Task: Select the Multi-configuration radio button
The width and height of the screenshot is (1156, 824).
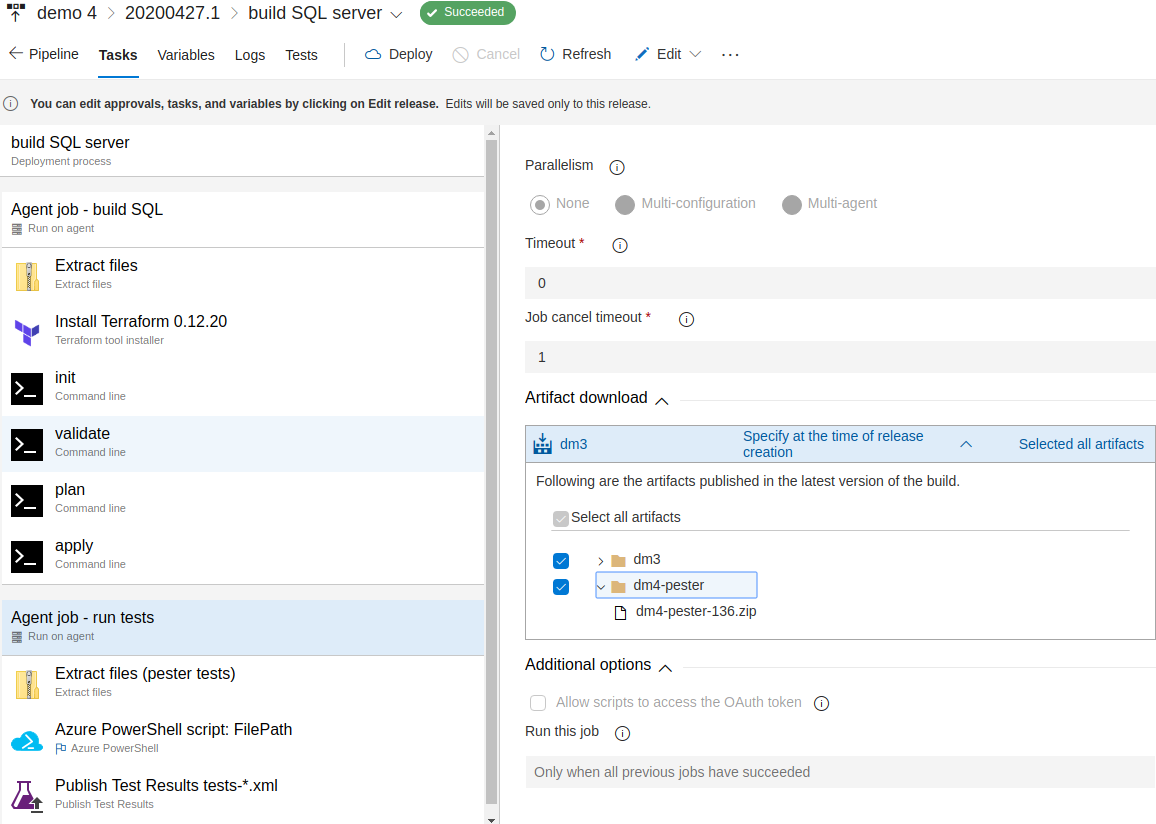Action: tap(625, 204)
